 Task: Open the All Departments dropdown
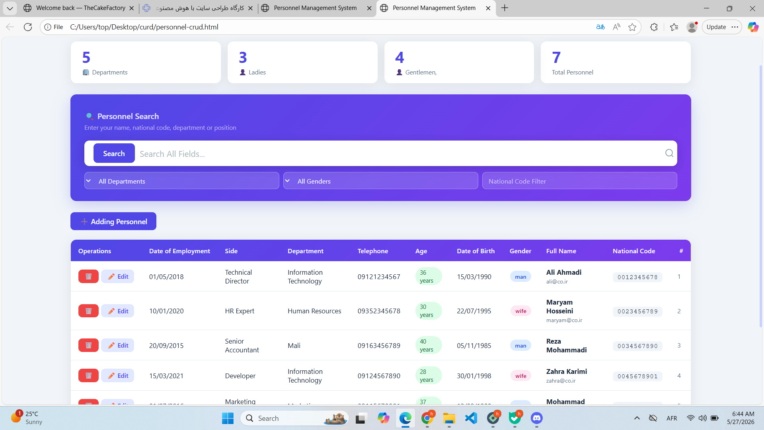click(x=182, y=181)
